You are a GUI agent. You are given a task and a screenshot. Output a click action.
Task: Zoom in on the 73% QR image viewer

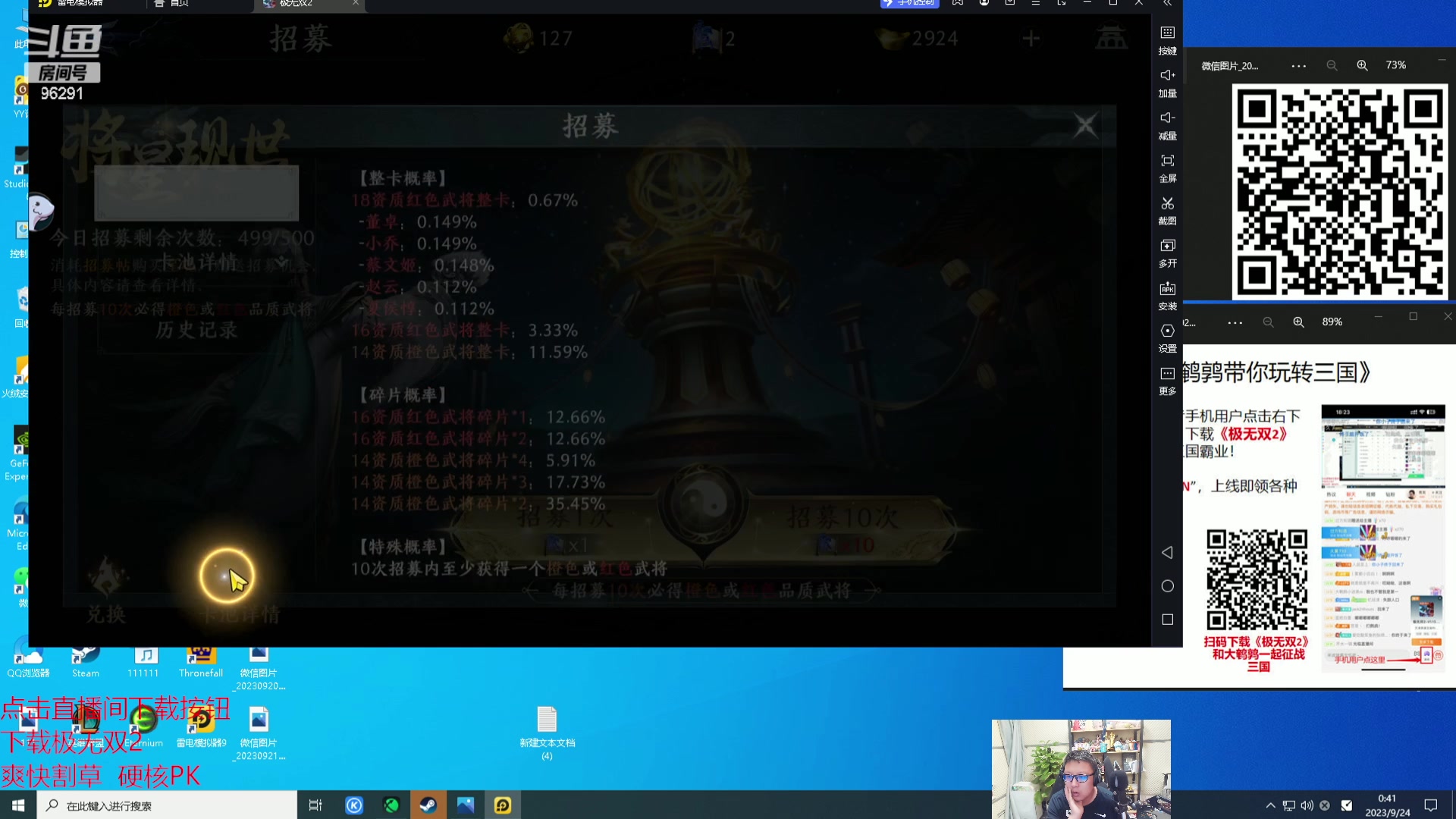click(x=1362, y=65)
